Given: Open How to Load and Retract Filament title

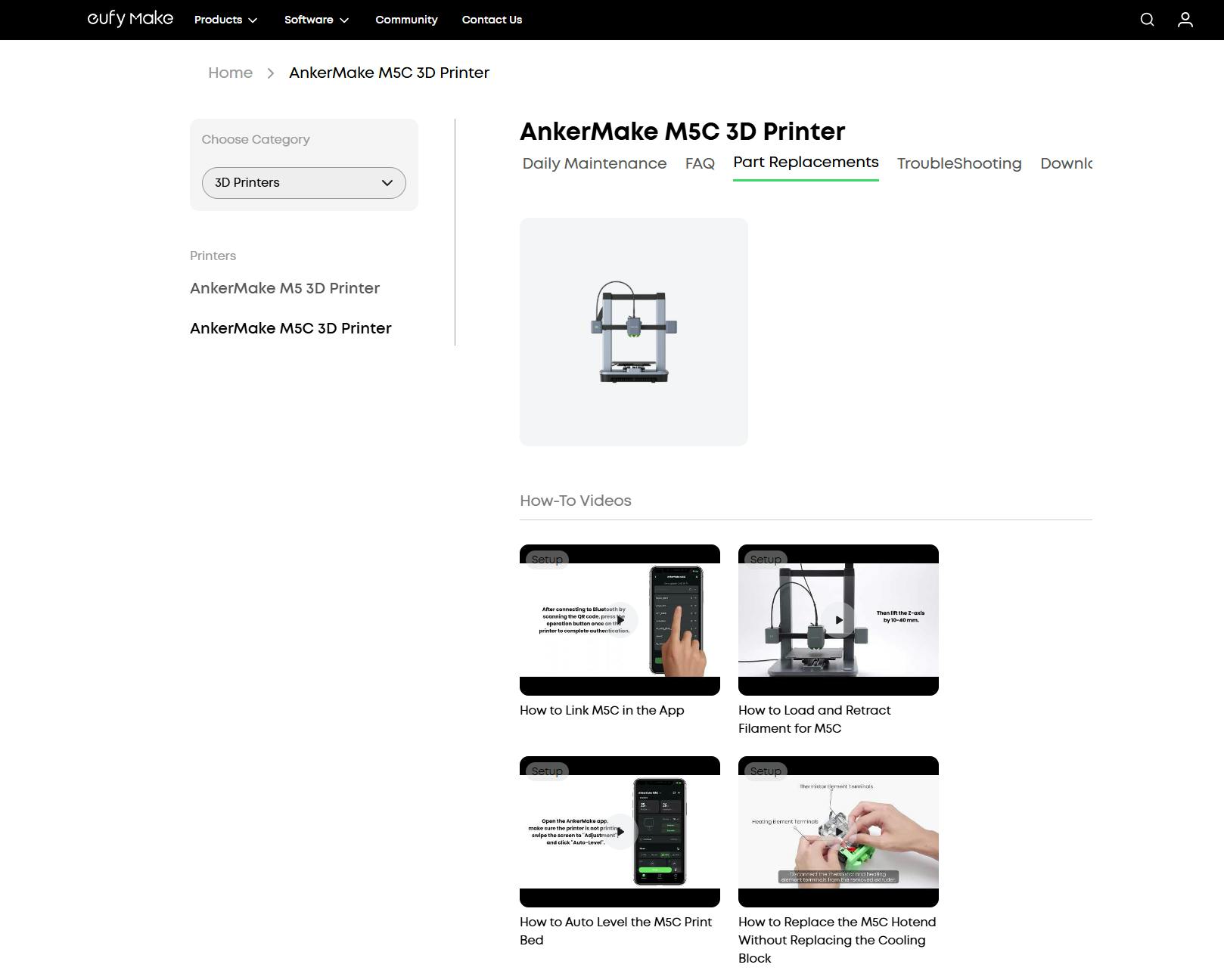Looking at the screenshot, I should 814,719.
